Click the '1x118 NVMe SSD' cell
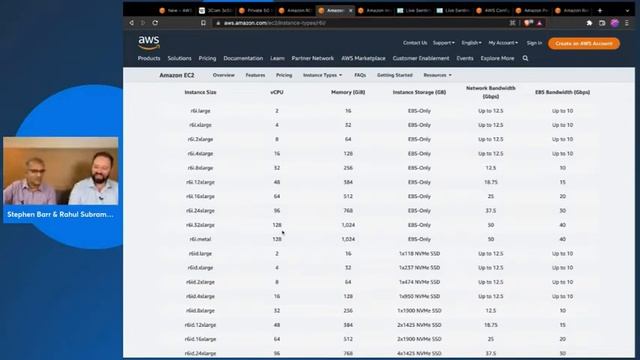 tap(419, 253)
